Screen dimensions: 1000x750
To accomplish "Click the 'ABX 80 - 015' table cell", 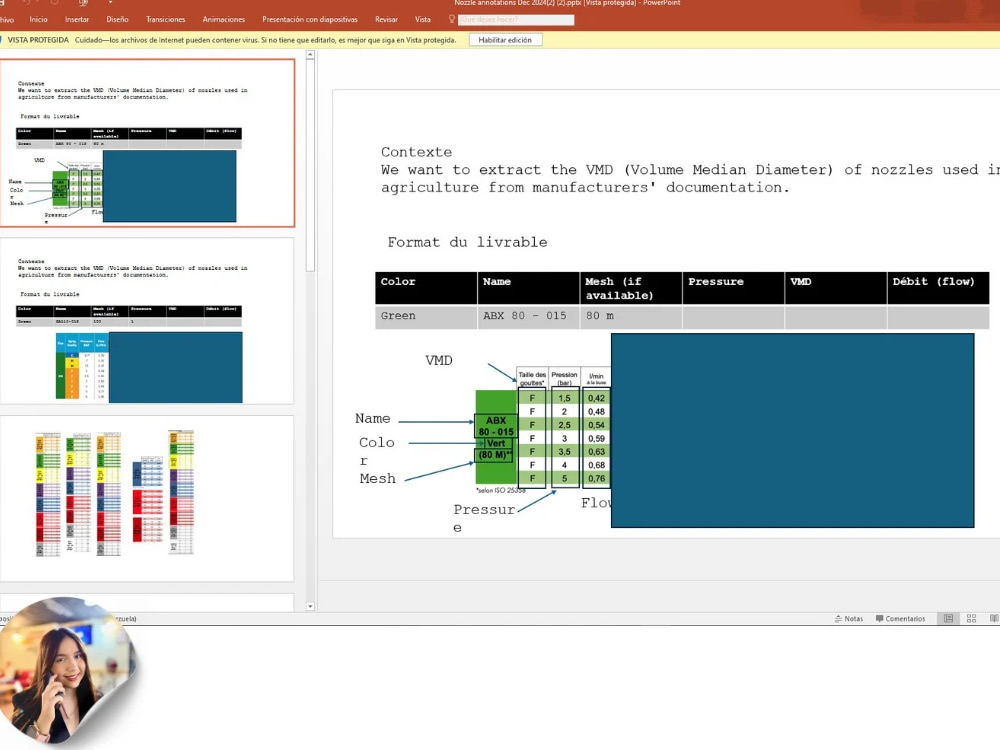I will (x=529, y=316).
